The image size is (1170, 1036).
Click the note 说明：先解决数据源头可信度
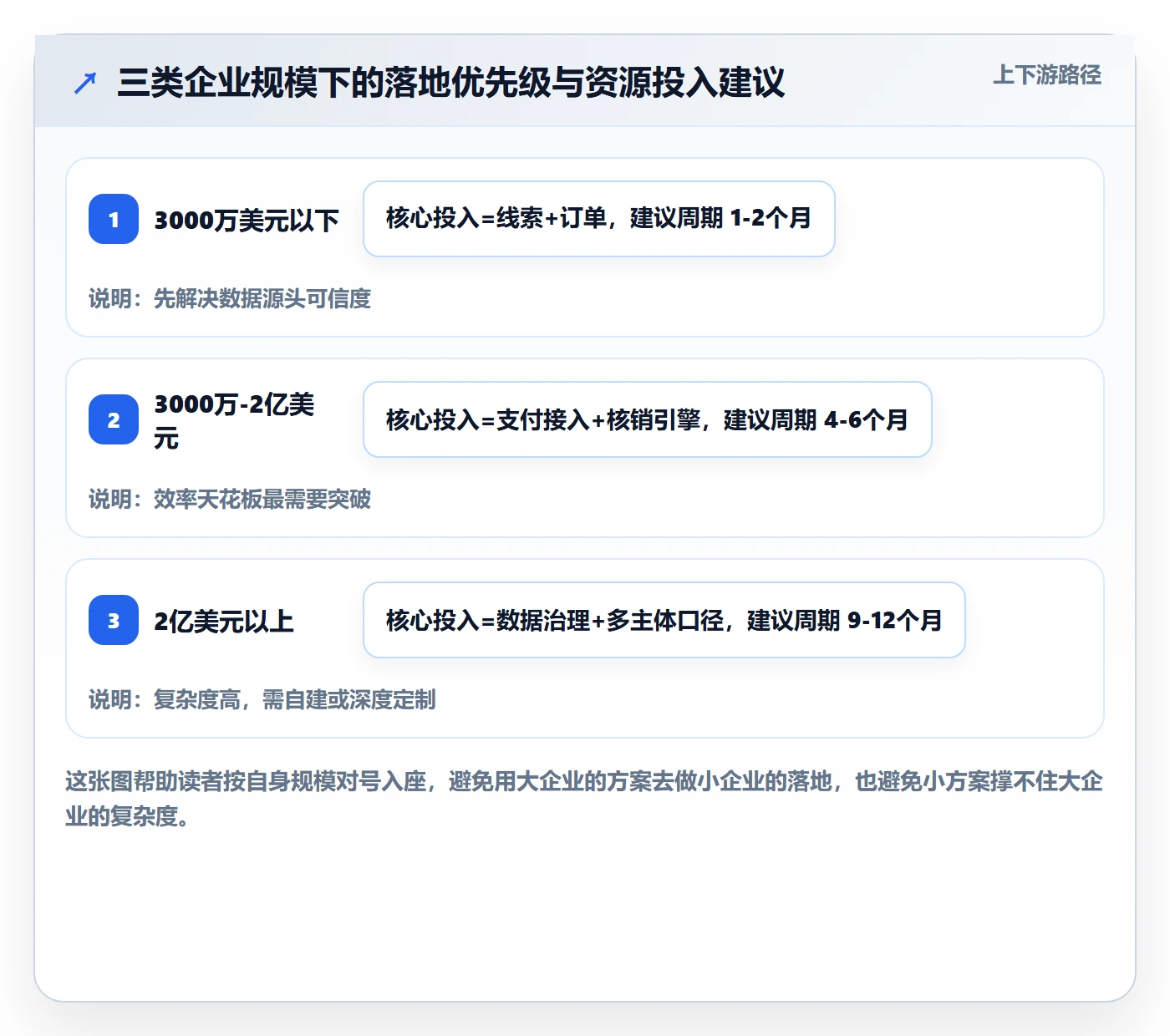[x=230, y=298]
